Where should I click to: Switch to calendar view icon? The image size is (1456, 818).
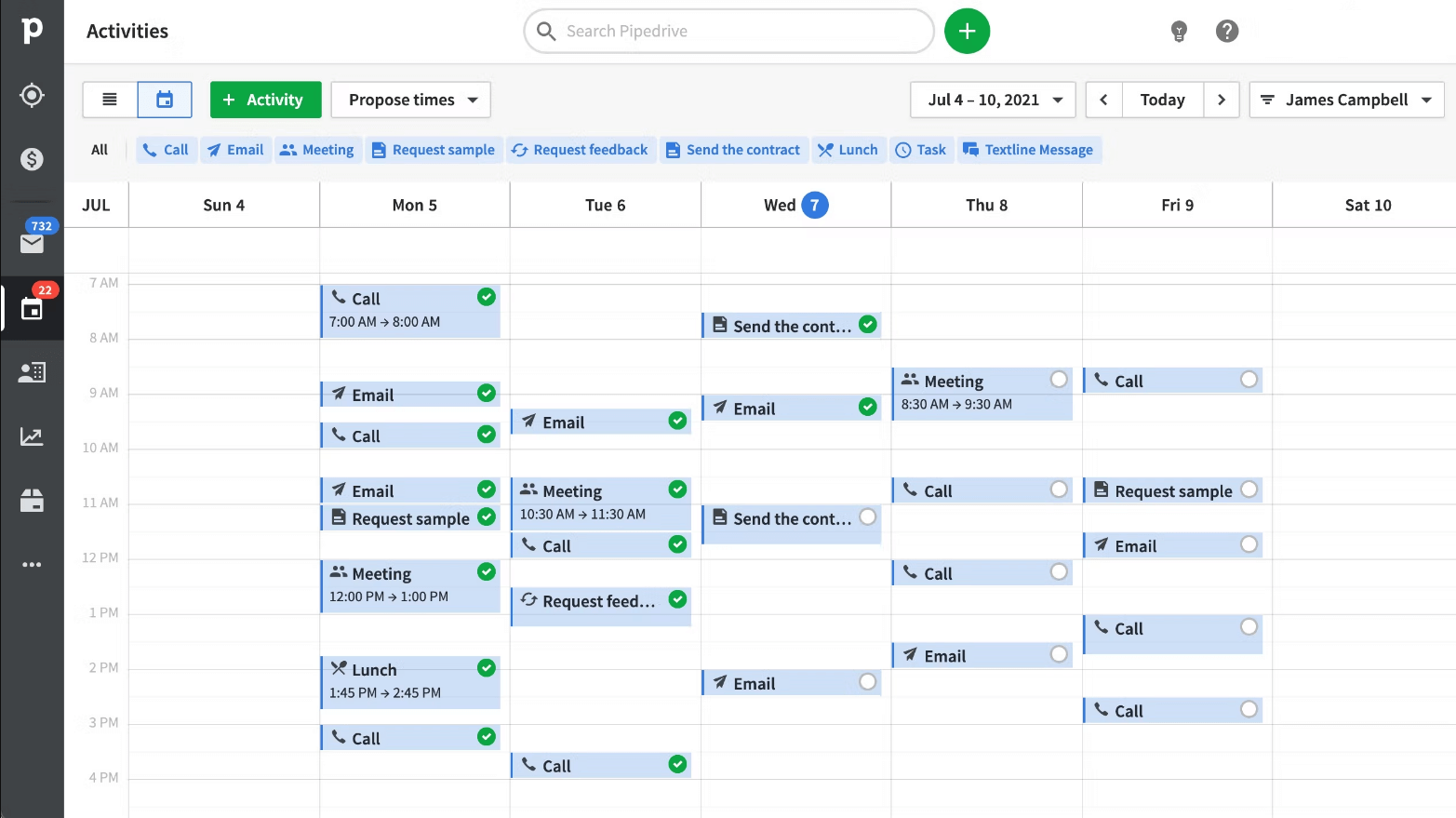[x=165, y=100]
